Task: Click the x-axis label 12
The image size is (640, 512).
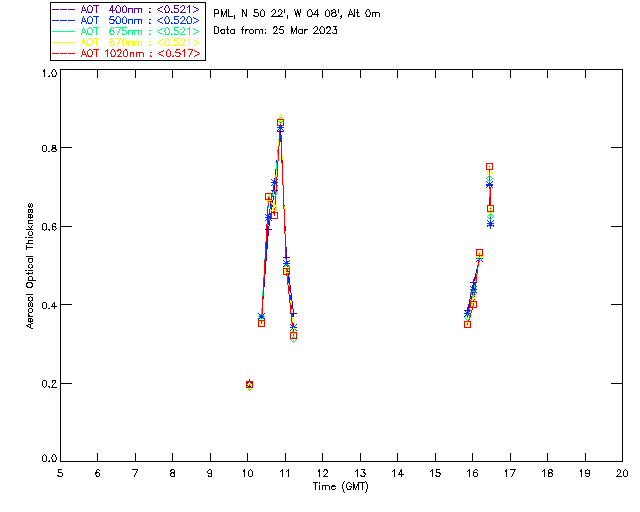Action: pos(322,474)
